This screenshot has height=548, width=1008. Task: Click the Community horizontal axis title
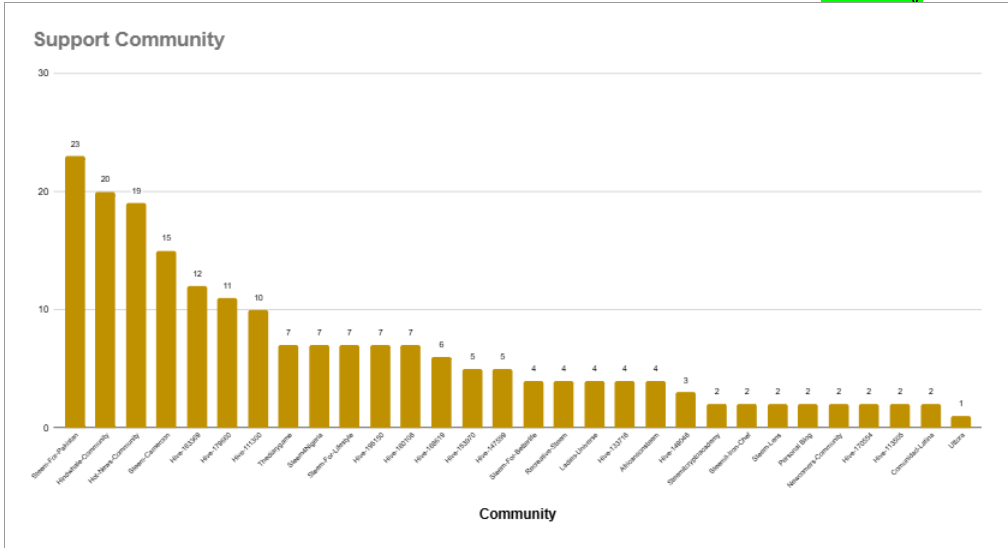click(x=518, y=514)
